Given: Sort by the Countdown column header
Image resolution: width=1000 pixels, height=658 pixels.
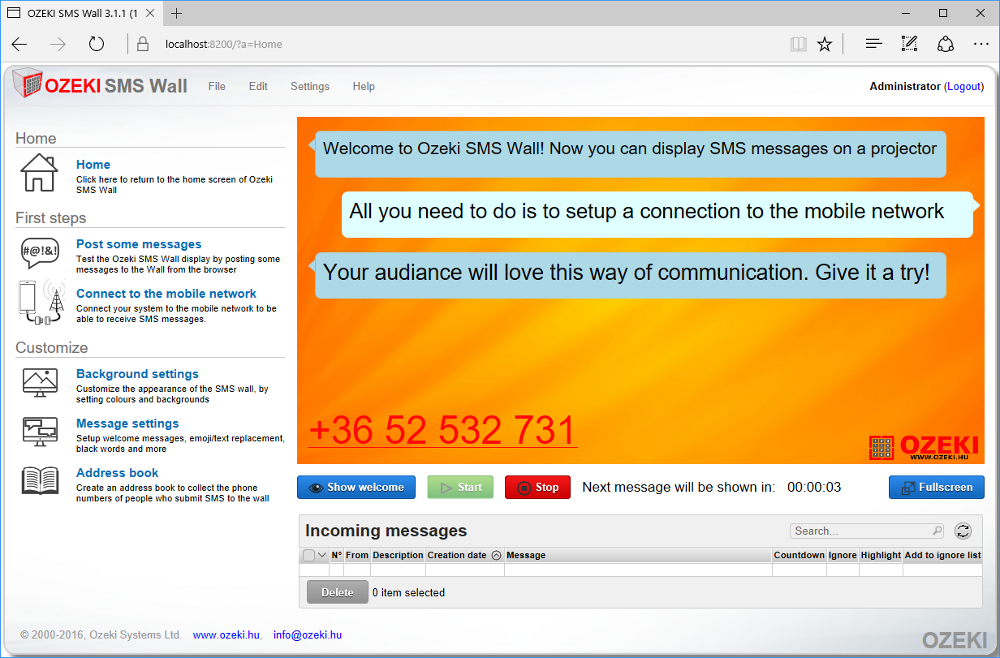Looking at the screenshot, I should [x=799, y=555].
